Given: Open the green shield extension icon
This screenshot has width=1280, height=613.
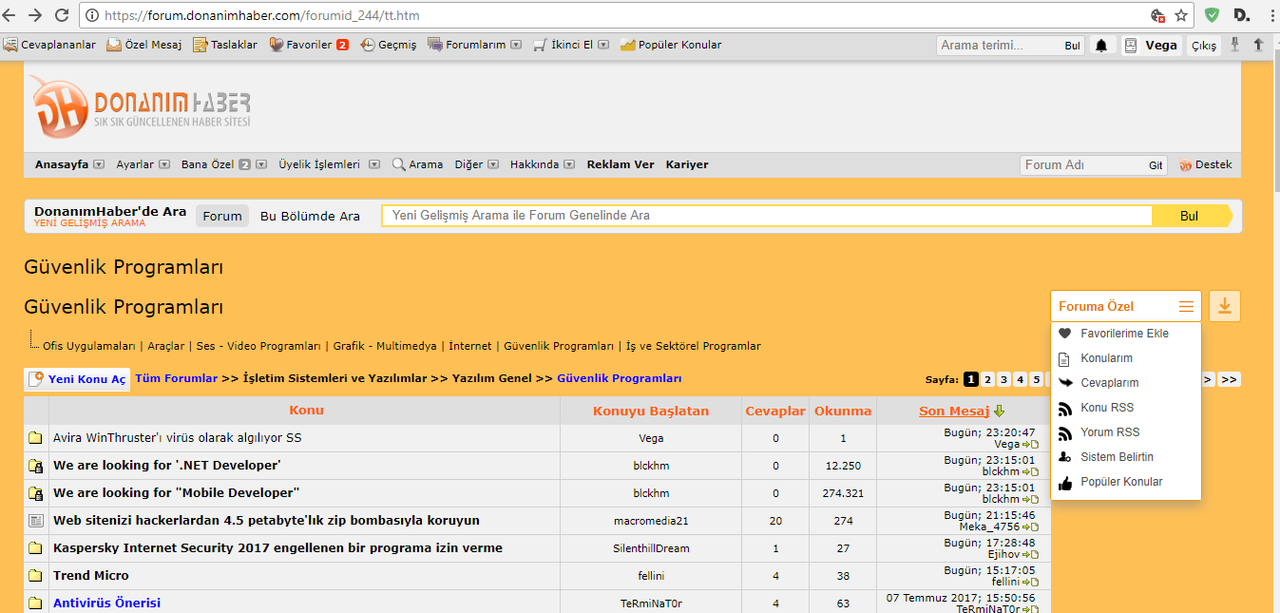Looking at the screenshot, I should (x=1211, y=15).
